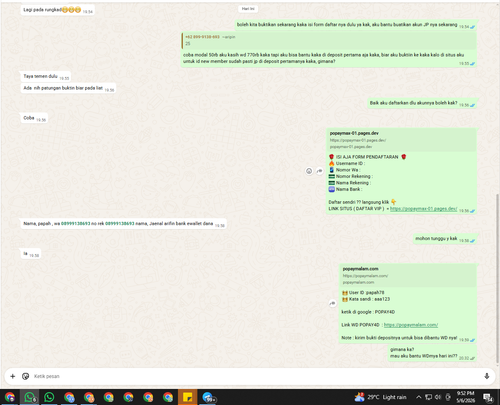Click the 'ISI AJA FORM PENDAFTARAN' heading text

click(367, 157)
